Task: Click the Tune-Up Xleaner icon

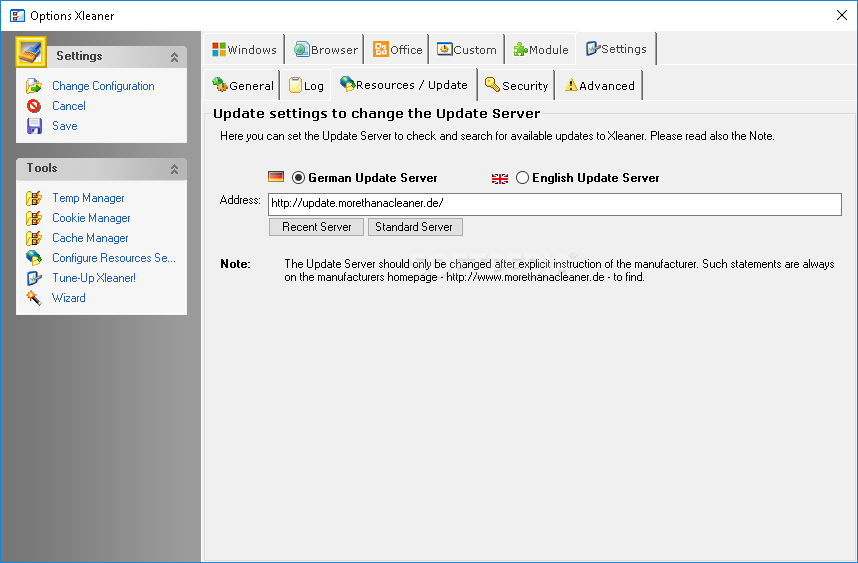Action: pos(34,278)
